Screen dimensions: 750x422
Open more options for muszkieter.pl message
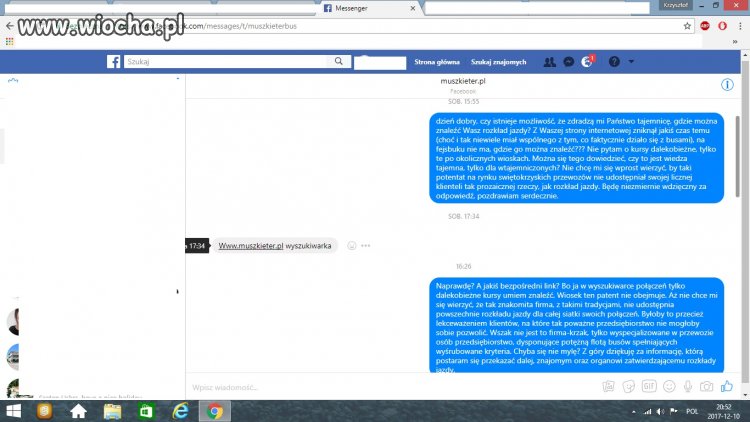pos(366,246)
